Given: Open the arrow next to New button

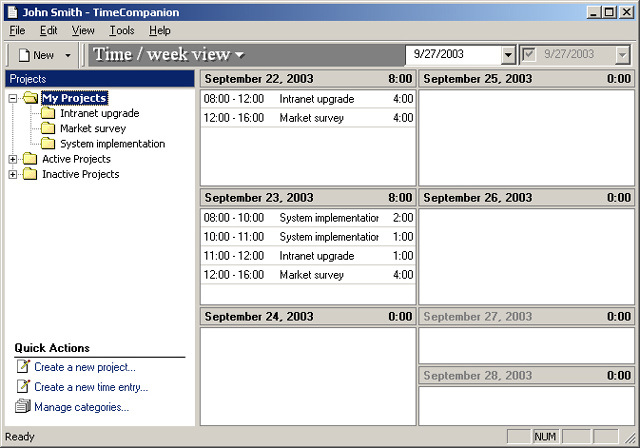Looking at the screenshot, I should tap(68, 55).
